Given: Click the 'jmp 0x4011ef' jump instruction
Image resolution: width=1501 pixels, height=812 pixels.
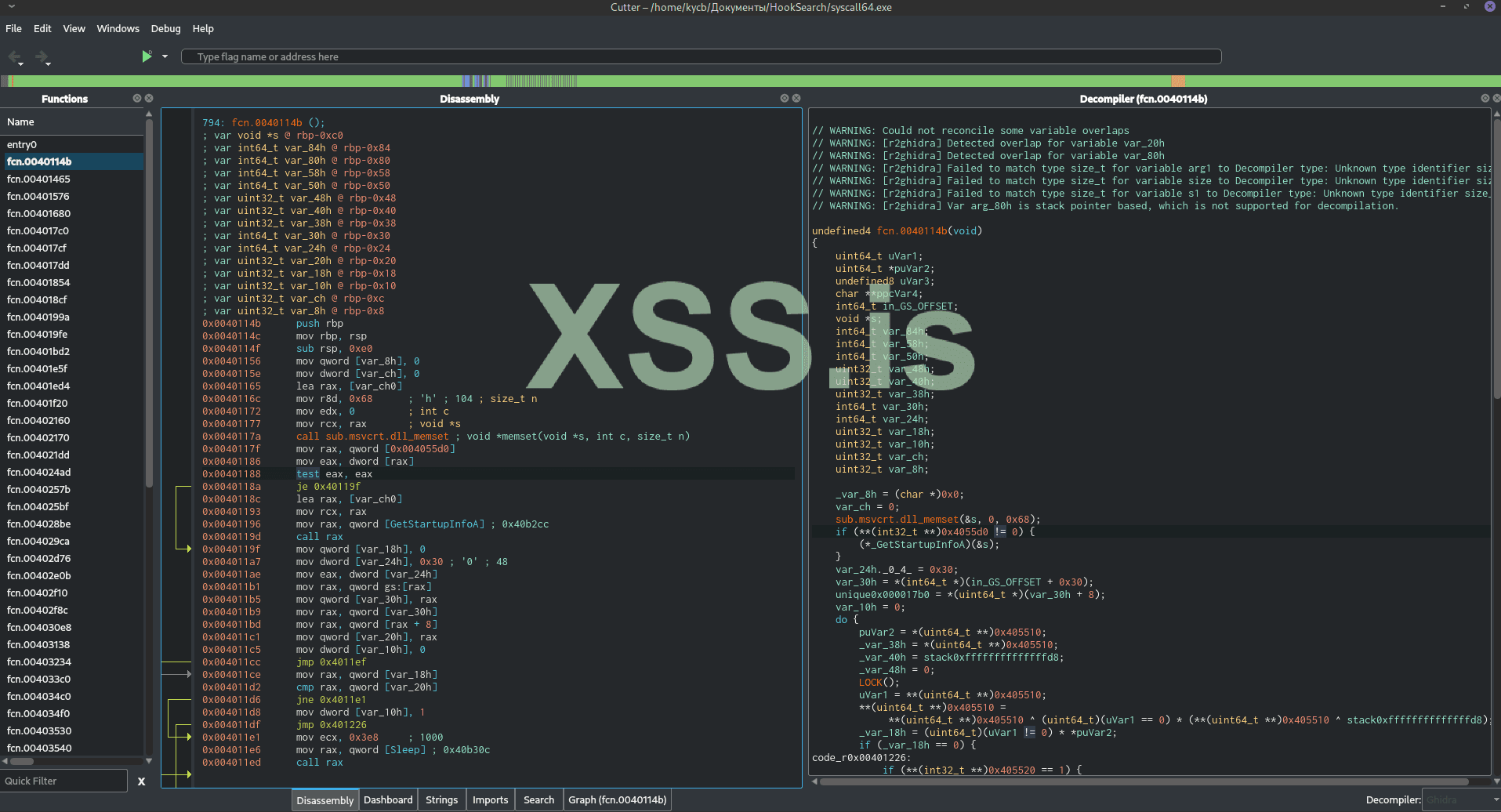Looking at the screenshot, I should click(331, 662).
